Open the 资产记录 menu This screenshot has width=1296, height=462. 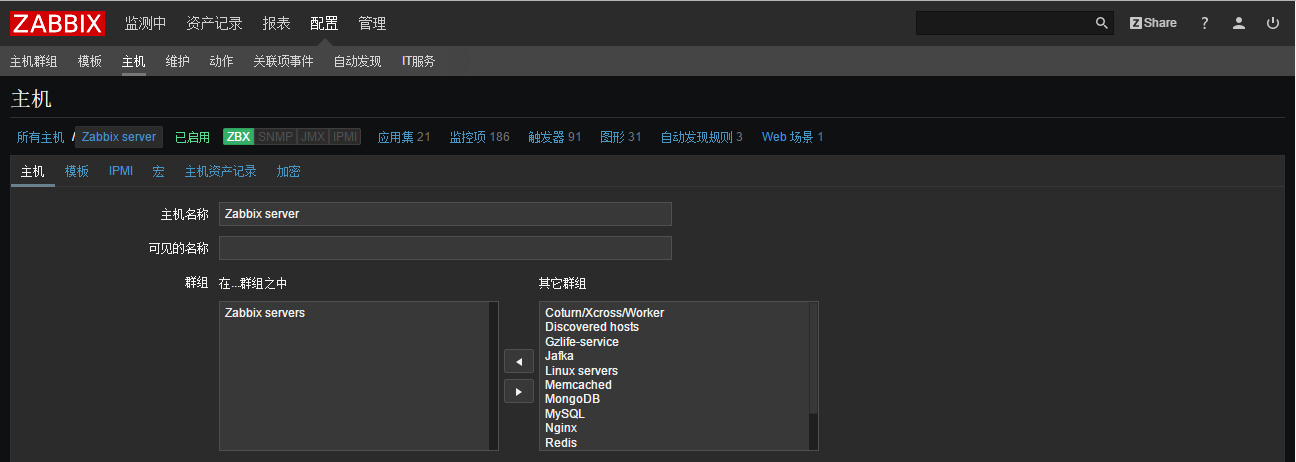[215, 23]
